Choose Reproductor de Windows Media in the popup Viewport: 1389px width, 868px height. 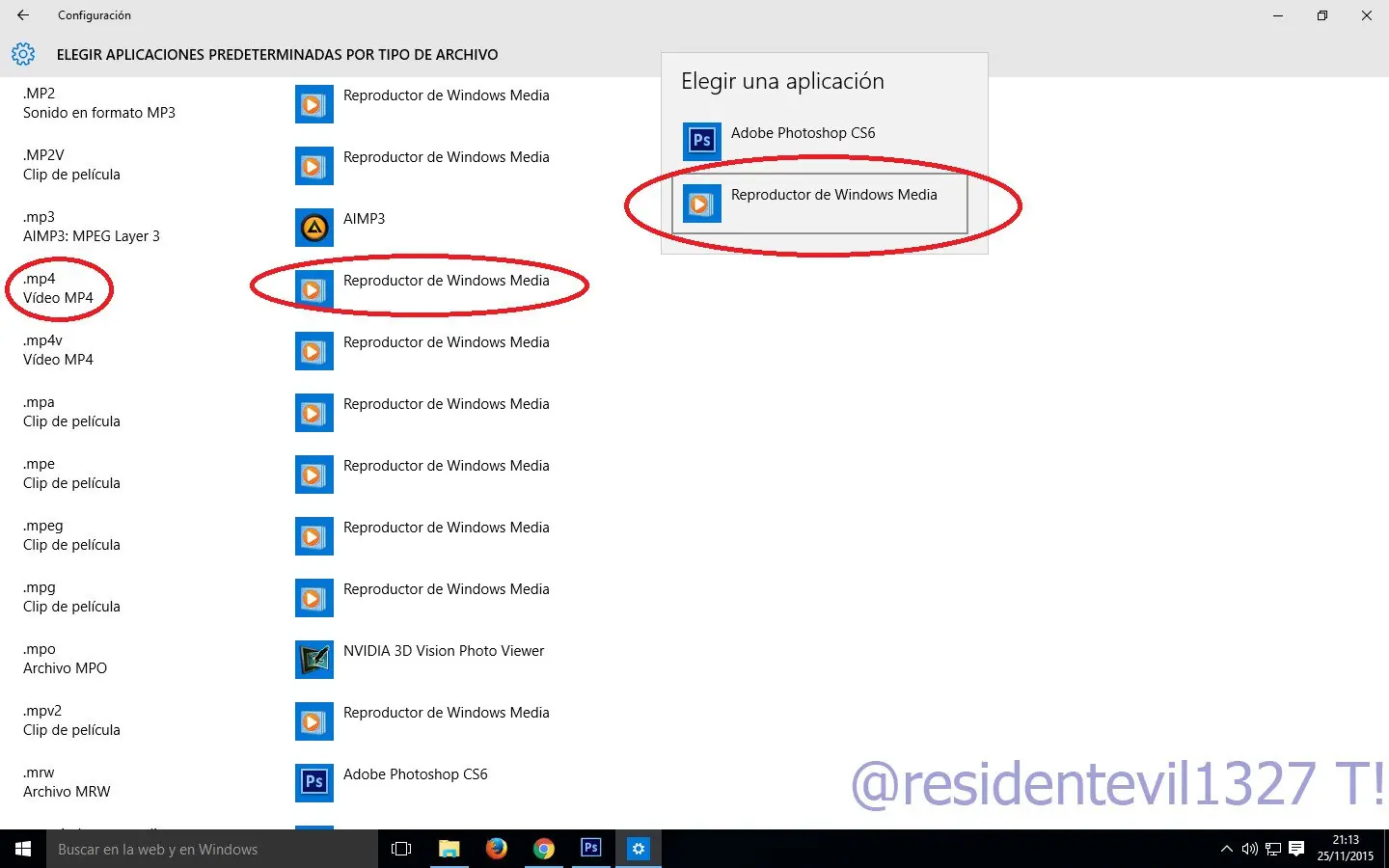point(820,203)
